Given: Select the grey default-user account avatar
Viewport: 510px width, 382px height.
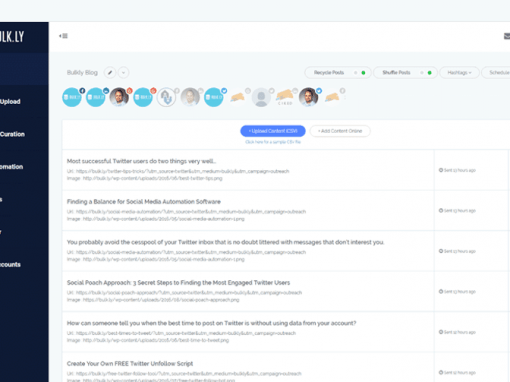Looking at the screenshot, I should click(x=261, y=97).
